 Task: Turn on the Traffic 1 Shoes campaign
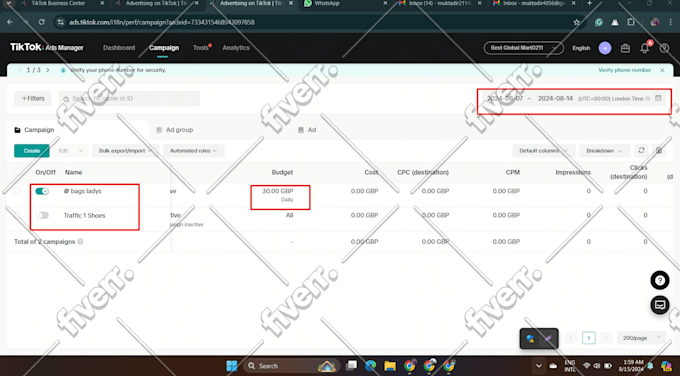42,215
